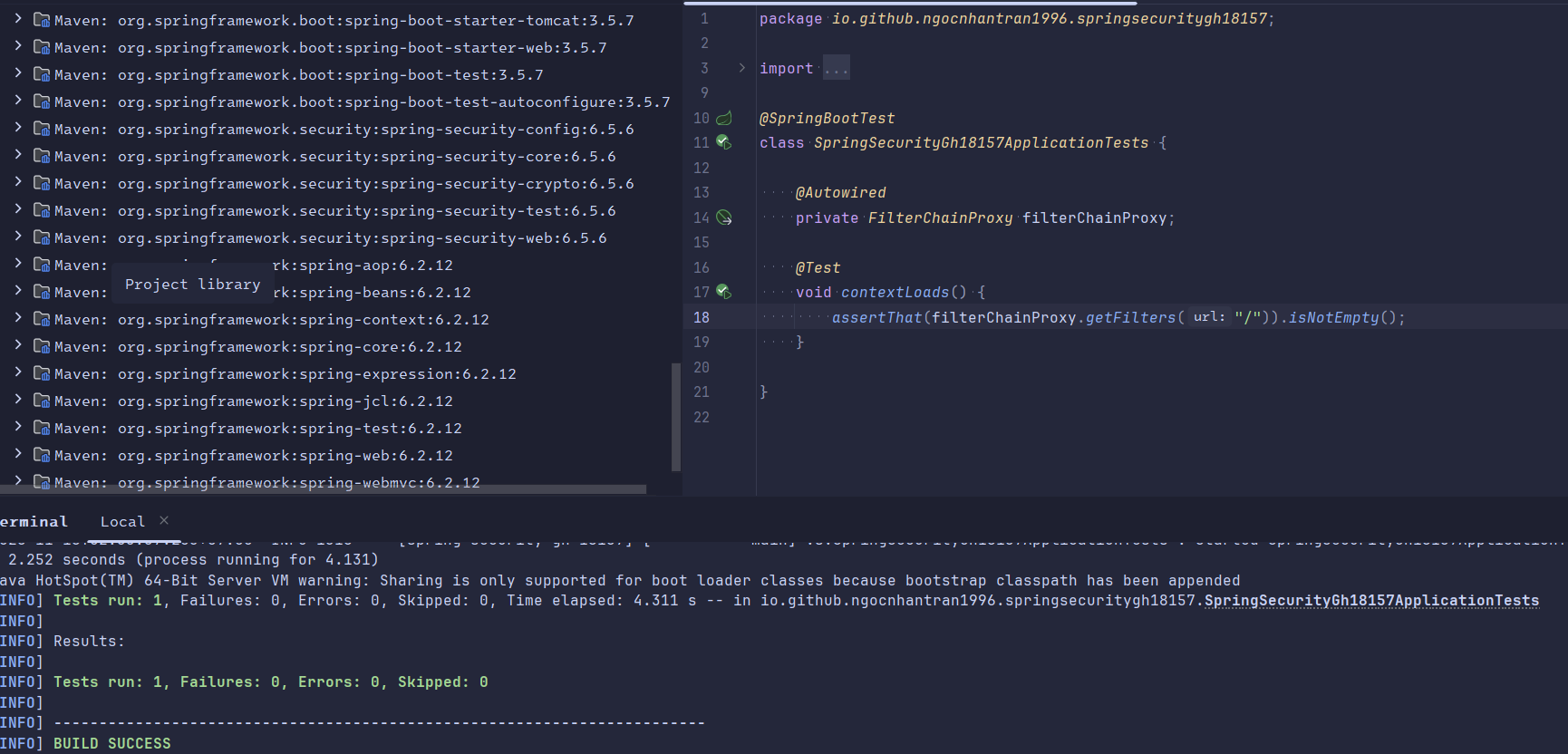Screen dimensions: 1568x754
Task: Click library icon of spring-web:6.2.12 entry
Action: [42, 455]
